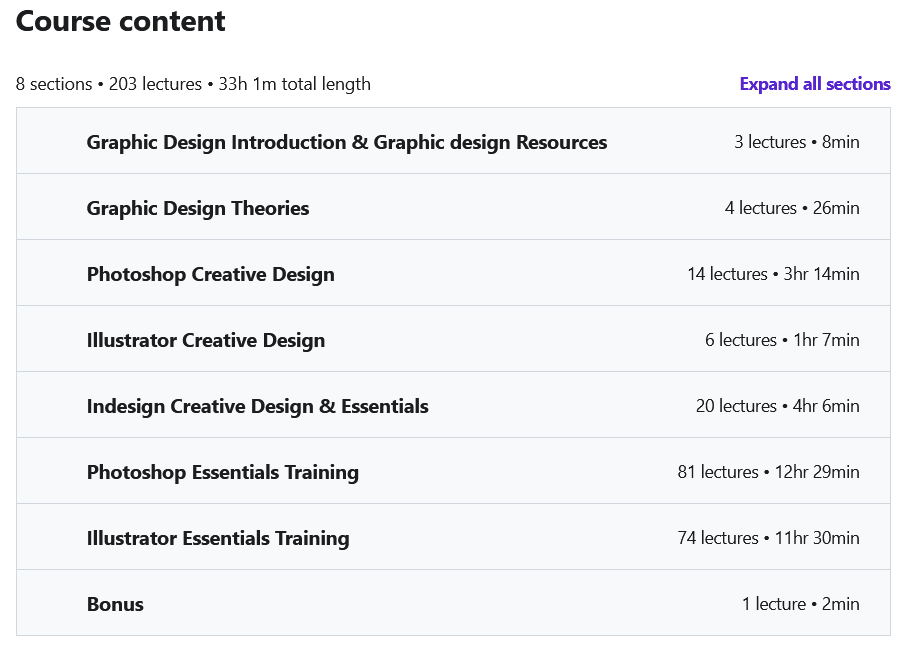Screen dimensions: 901x646
Task: Open the Photoshop Essentials Training section
Action: [453, 471]
